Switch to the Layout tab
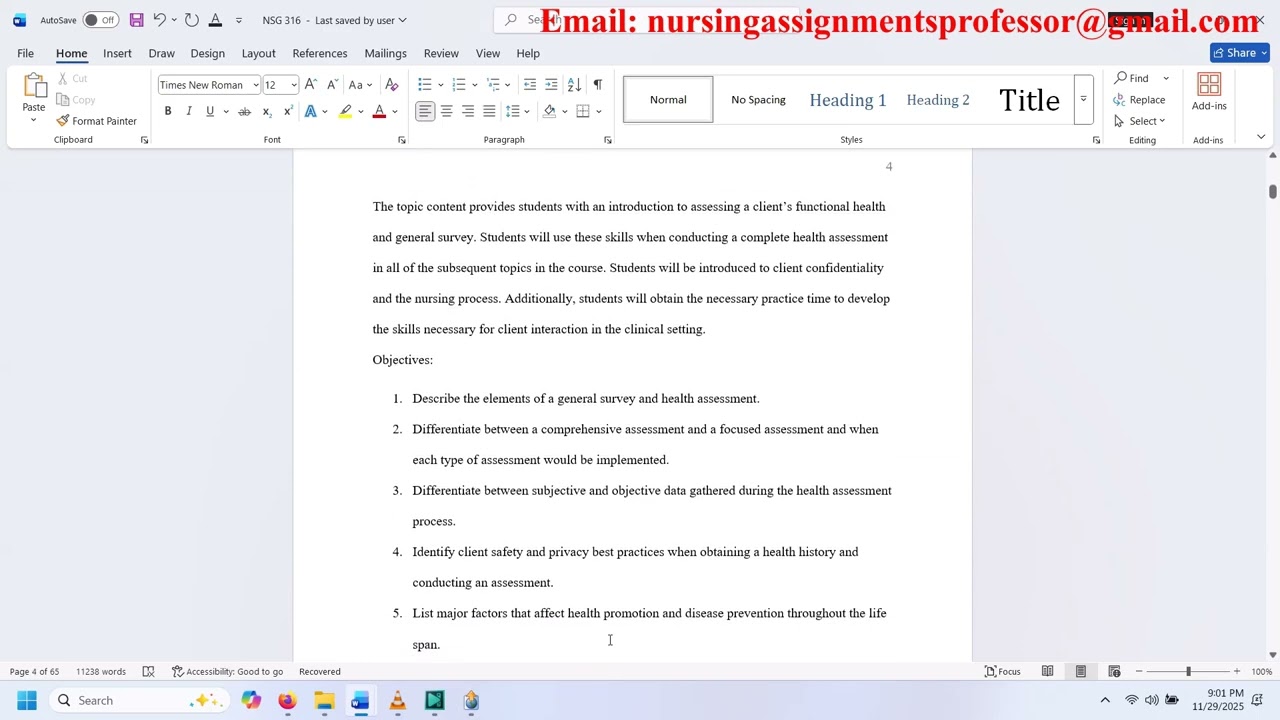Screen dimensions: 1280x720 point(258,53)
